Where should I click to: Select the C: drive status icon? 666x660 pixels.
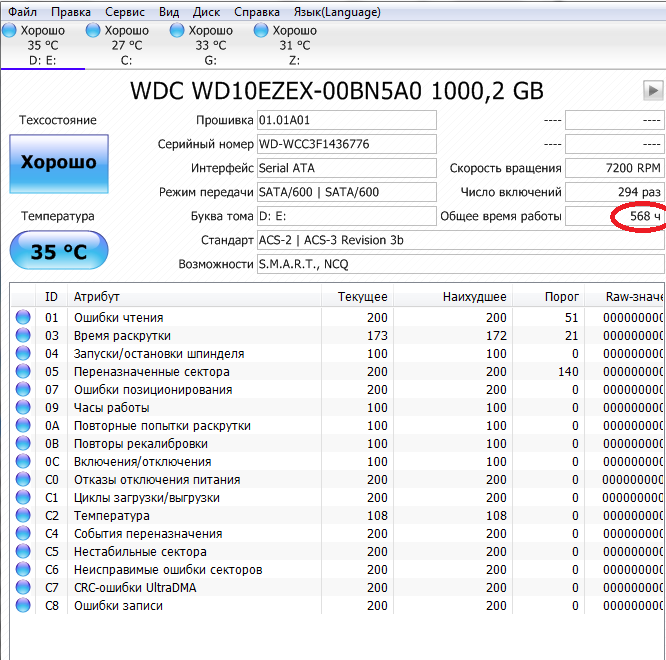click(x=93, y=31)
